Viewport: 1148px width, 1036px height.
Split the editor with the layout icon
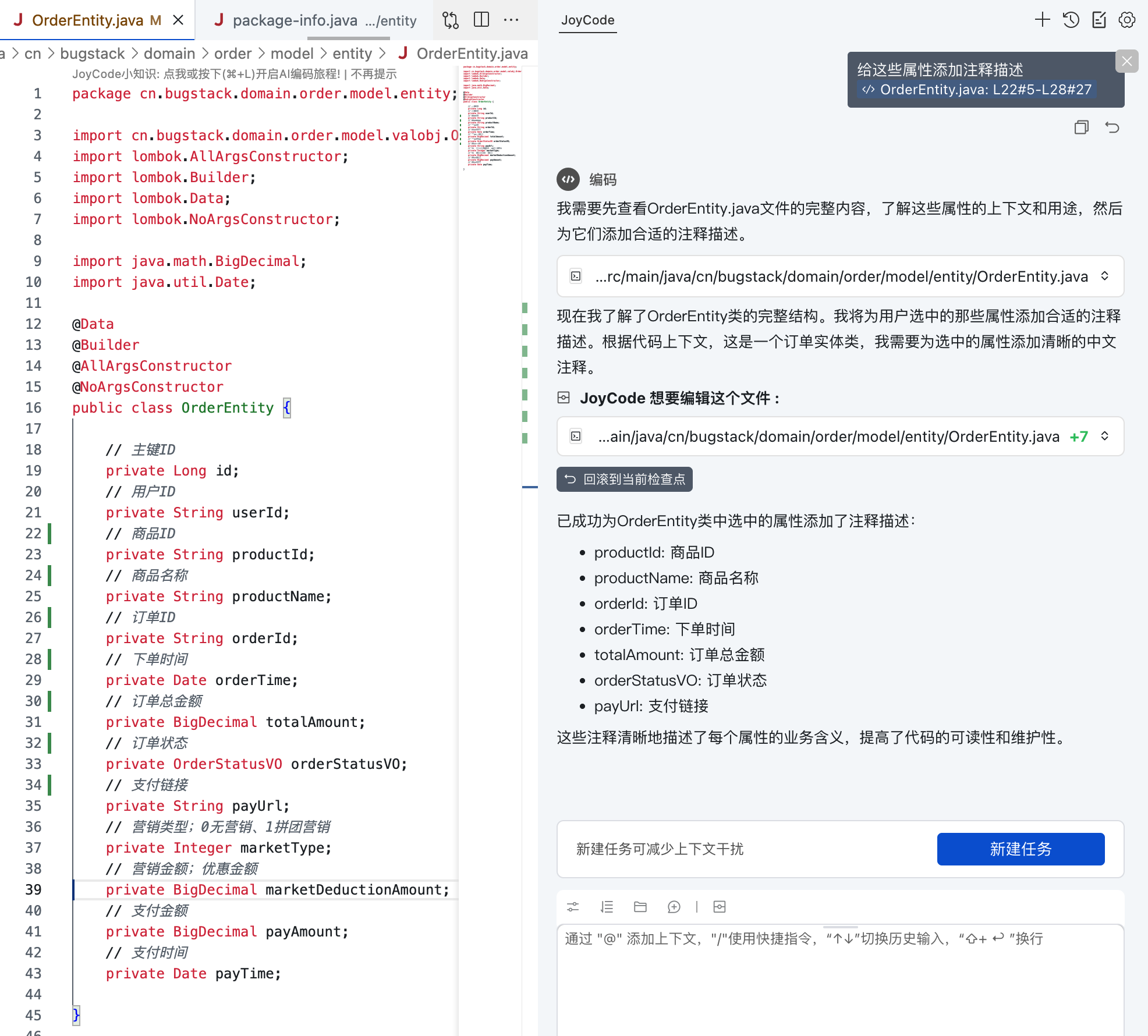(481, 20)
